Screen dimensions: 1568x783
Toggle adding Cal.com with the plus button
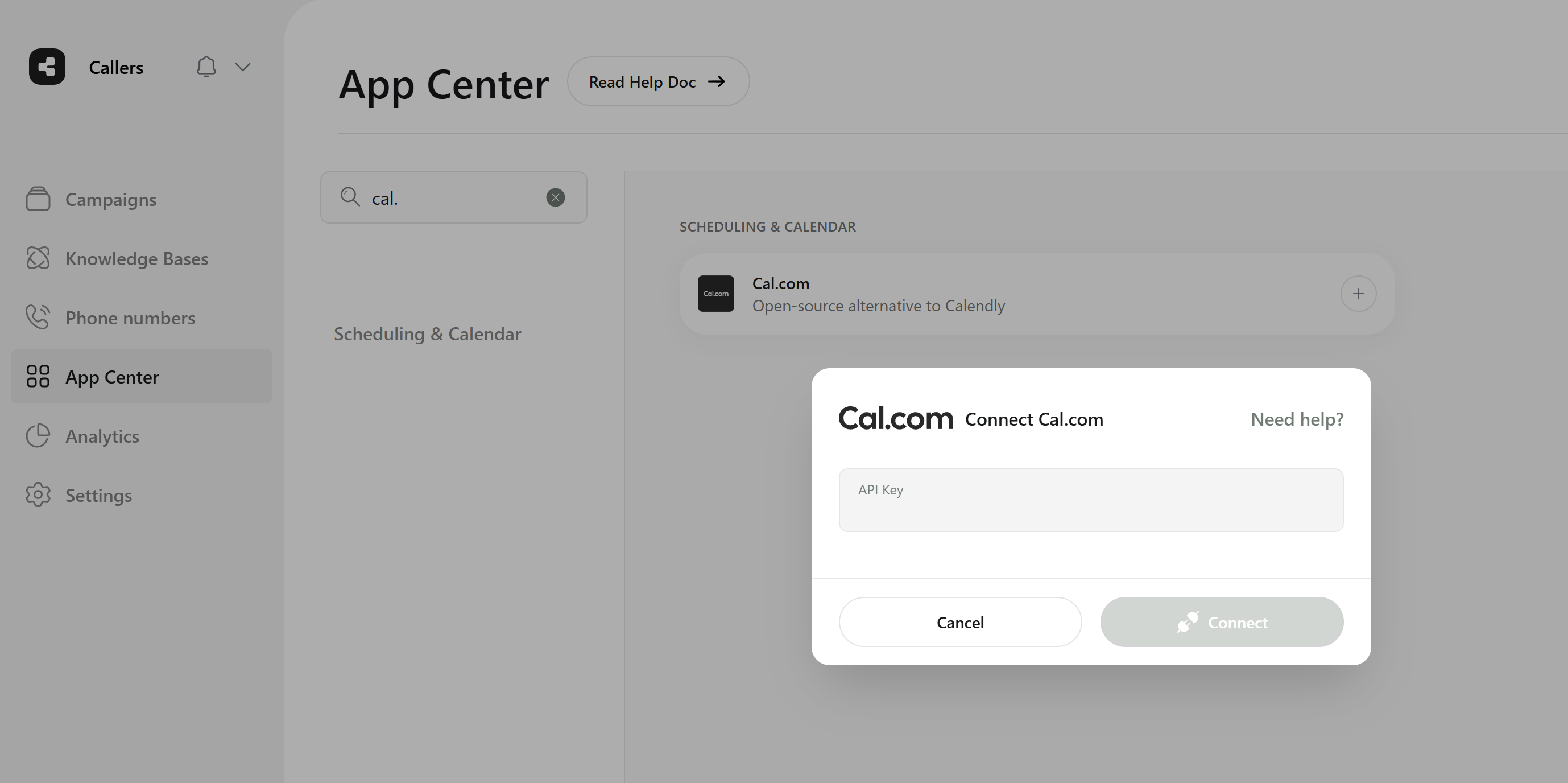click(1358, 294)
